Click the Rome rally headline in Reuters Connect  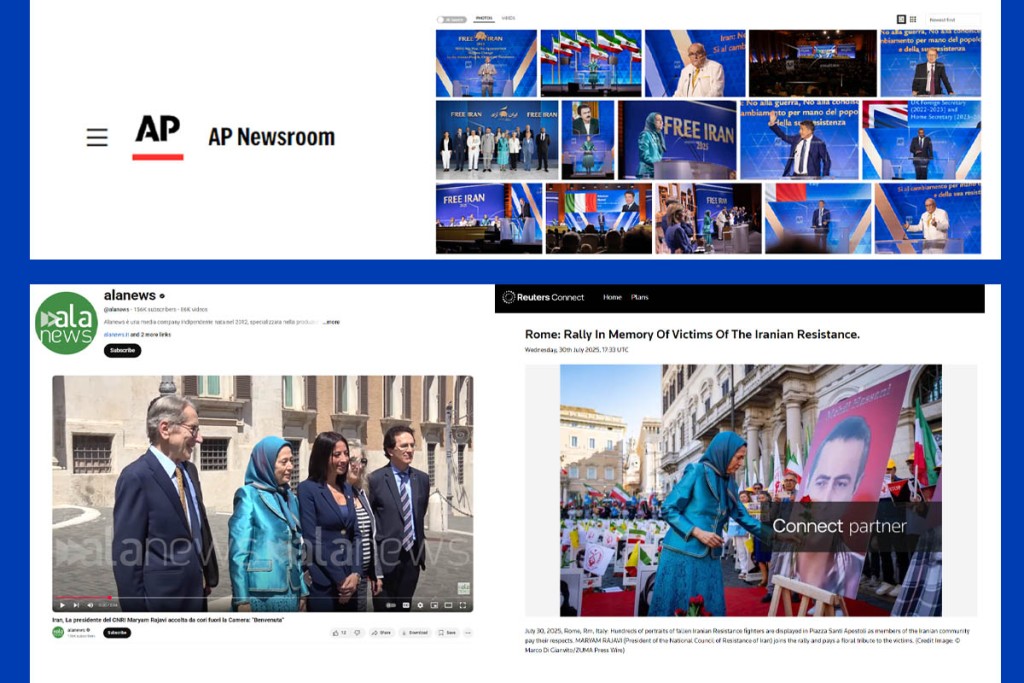pyautogui.click(x=692, y=334)
